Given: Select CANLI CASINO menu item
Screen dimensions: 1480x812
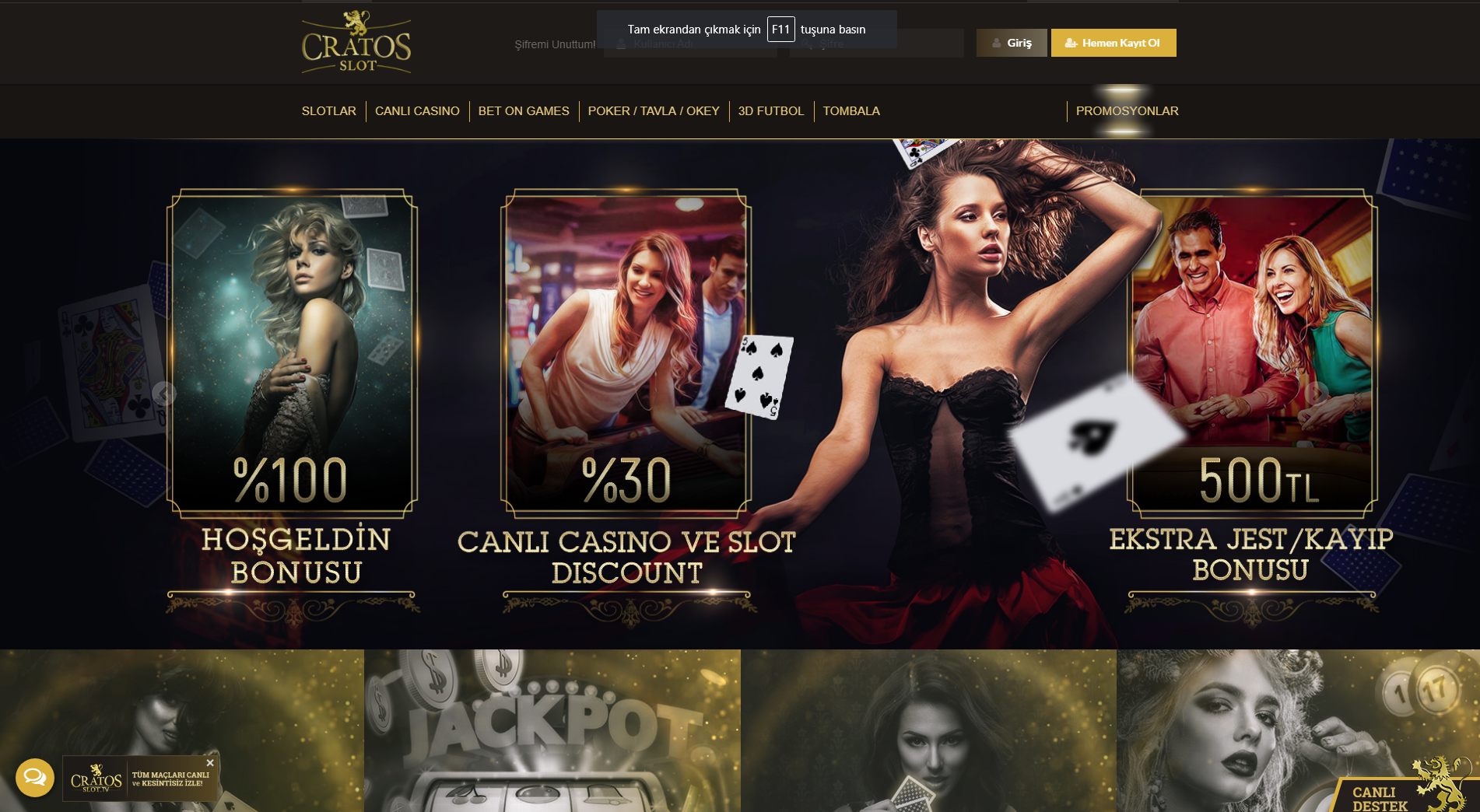Looking at the screenshot, I should point(417,111).
